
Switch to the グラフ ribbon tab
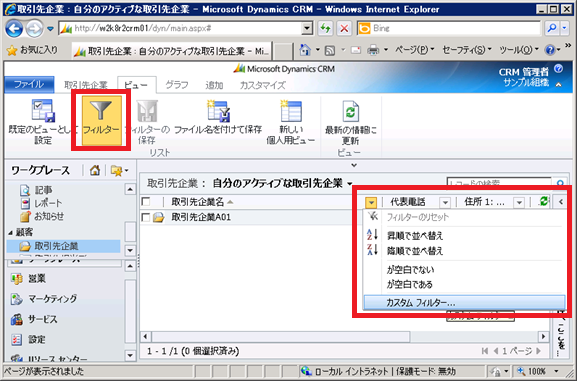tap(177, 85)
